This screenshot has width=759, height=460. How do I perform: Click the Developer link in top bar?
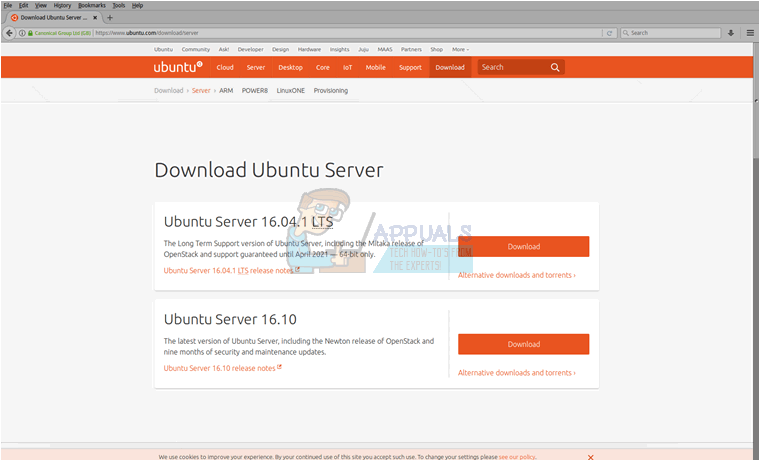point(250,49)
